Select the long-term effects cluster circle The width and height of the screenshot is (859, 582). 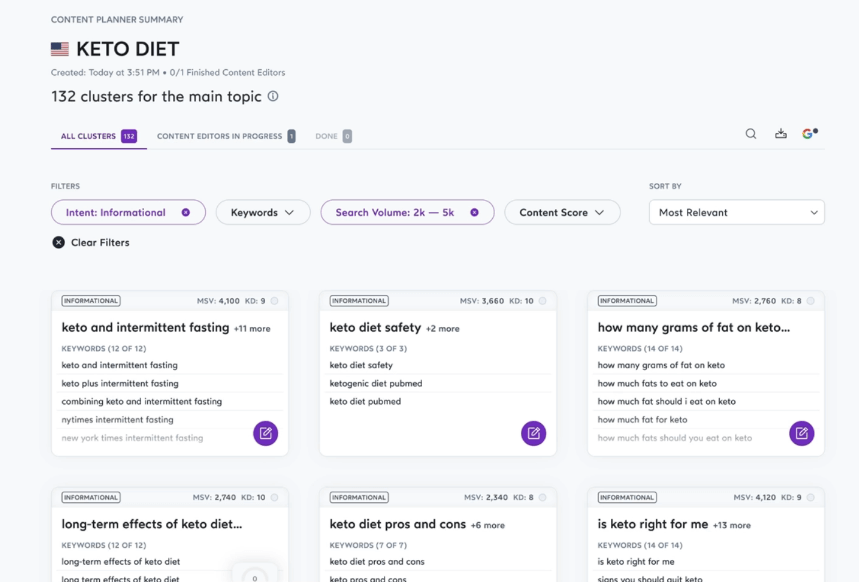pyautogui.click(x=274, y=498)
